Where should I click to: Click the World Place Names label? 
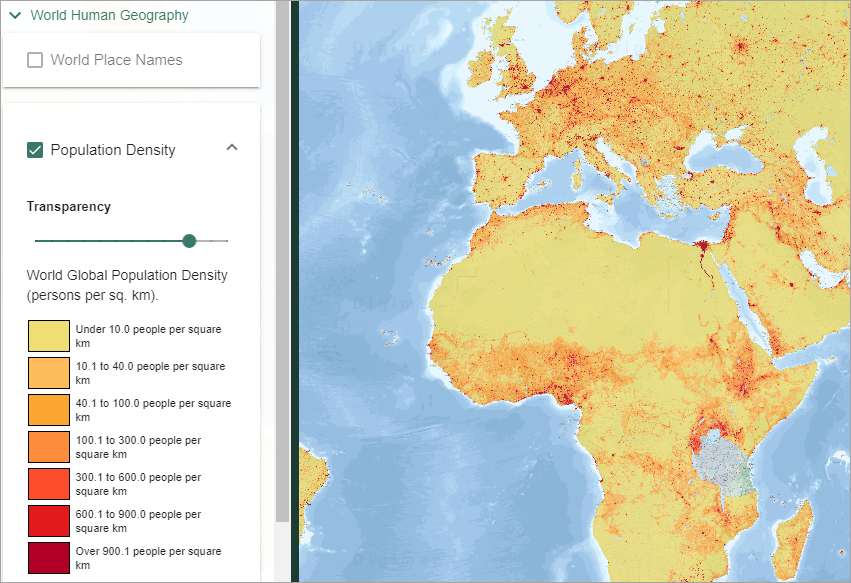click(x=116, y=60)
